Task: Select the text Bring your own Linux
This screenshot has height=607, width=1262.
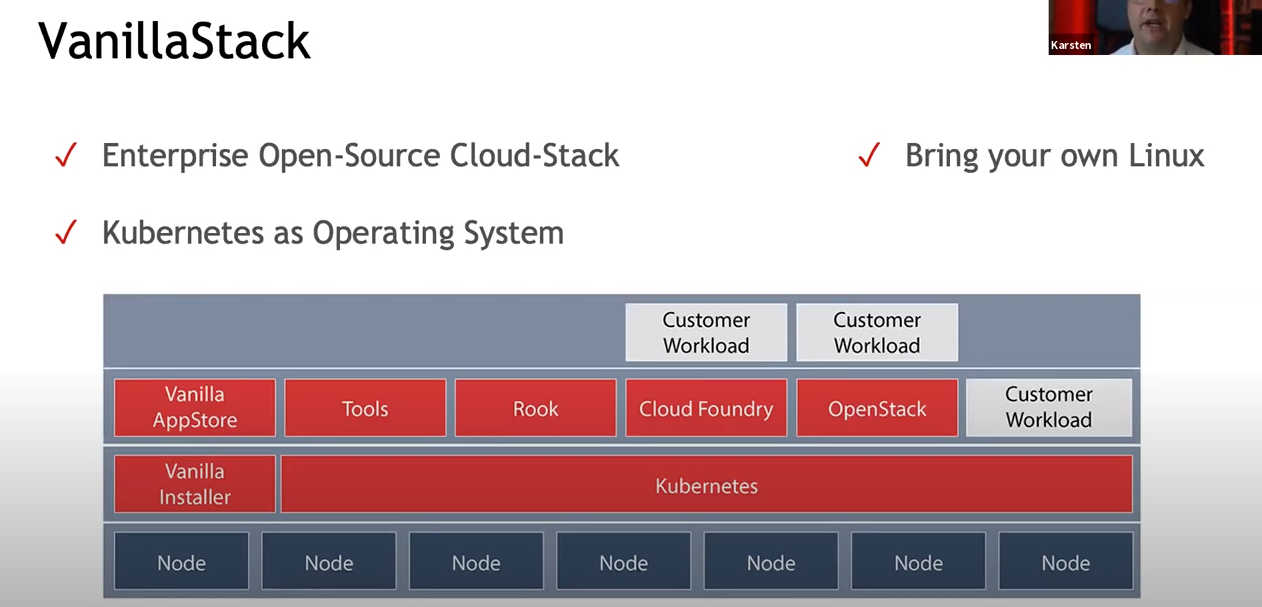Action: coord(1055,156)
